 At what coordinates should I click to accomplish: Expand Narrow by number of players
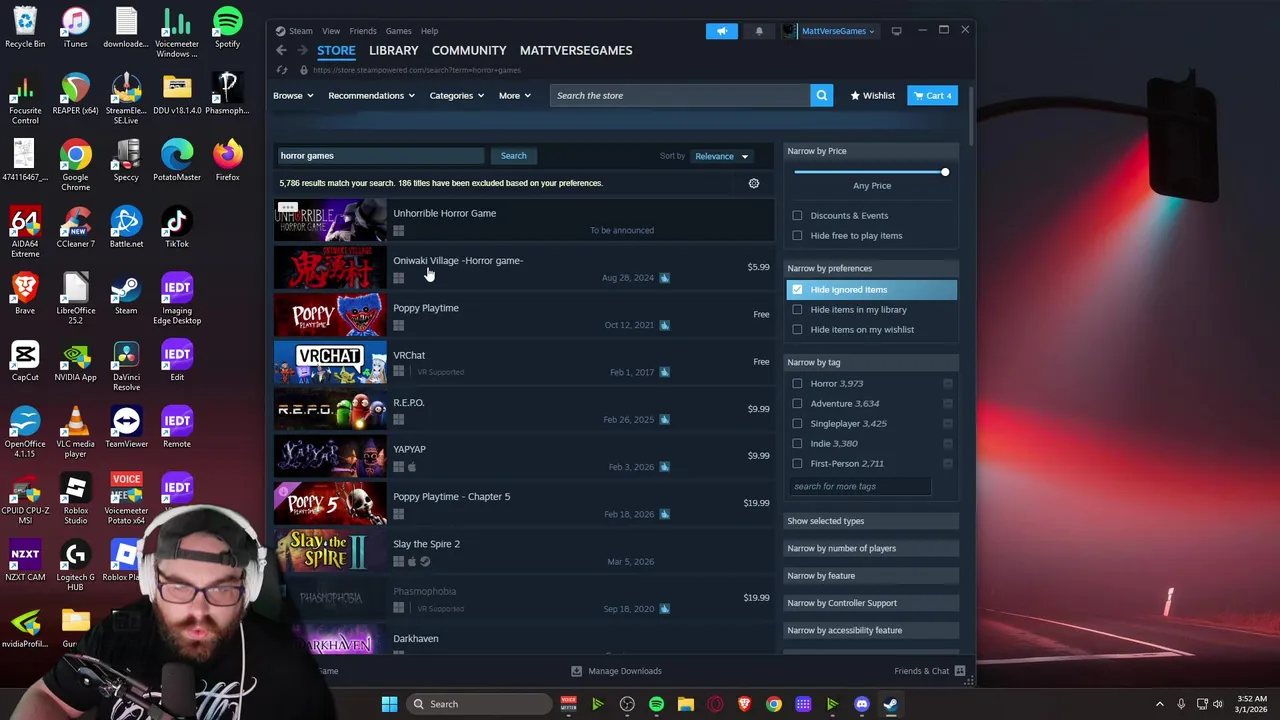pyautogui.click(x=871, y=548)
